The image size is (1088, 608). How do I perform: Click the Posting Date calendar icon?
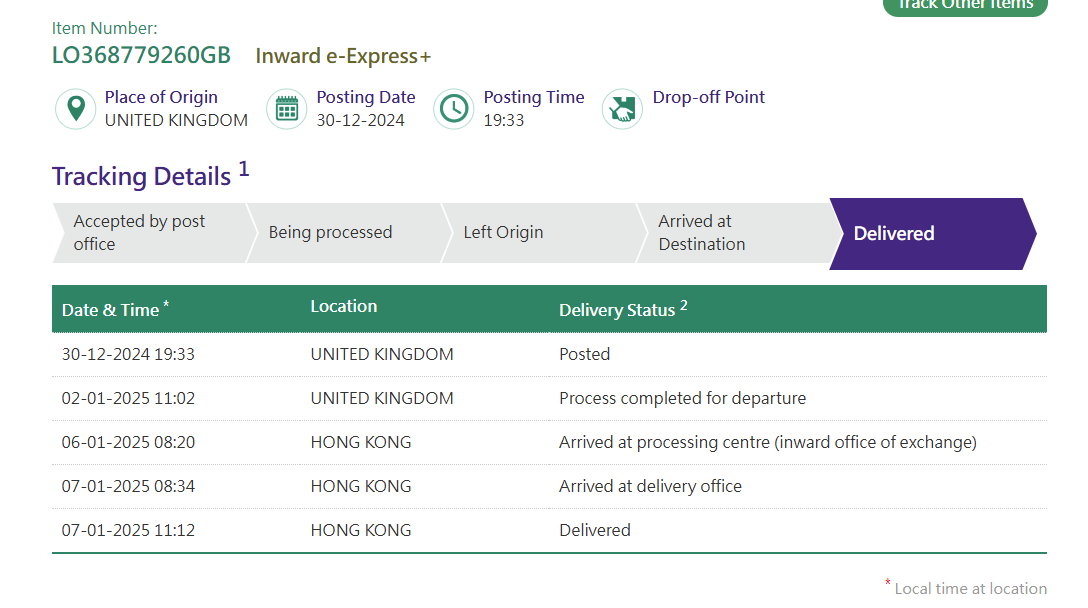point(287,109)
